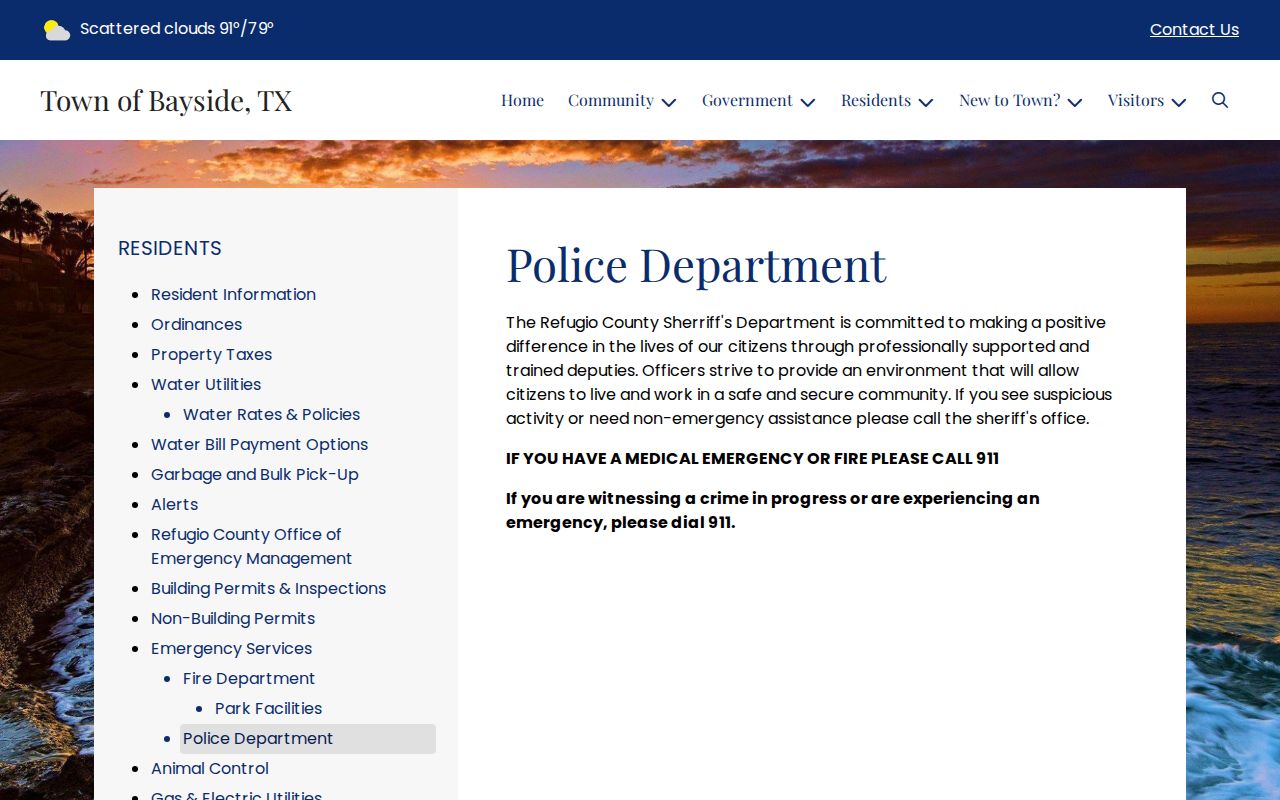Viewport: 1280px width, 800px height.
Task: Open Resident Information in sidebar
Action: tap(233, 294)
